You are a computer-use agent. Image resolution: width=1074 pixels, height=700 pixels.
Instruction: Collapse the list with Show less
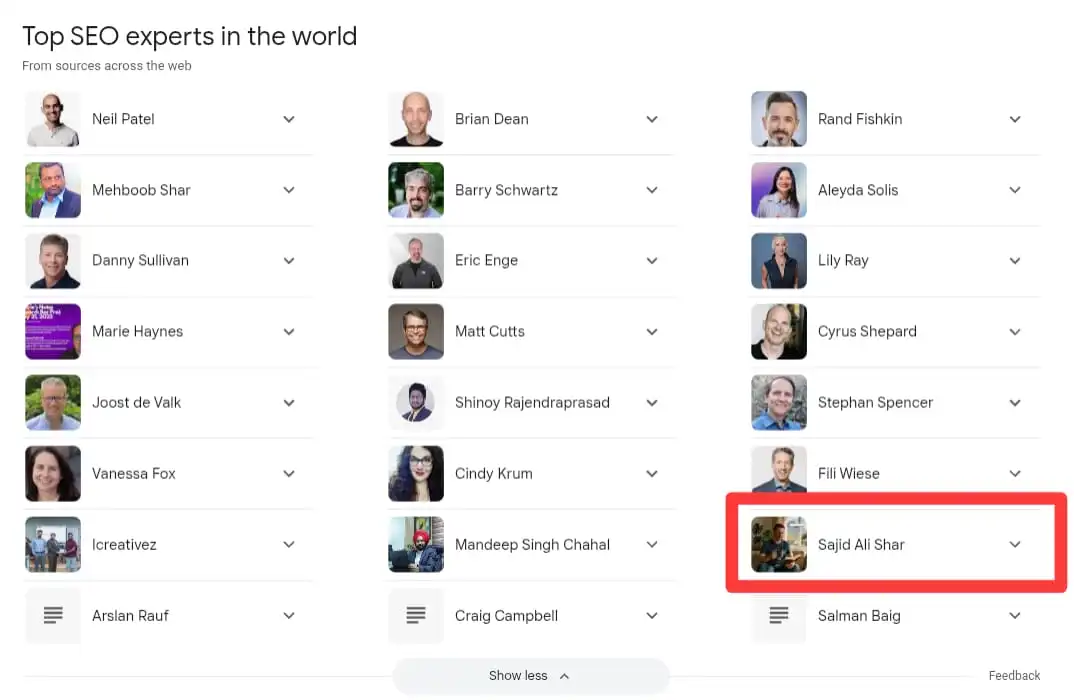[530, 676]
